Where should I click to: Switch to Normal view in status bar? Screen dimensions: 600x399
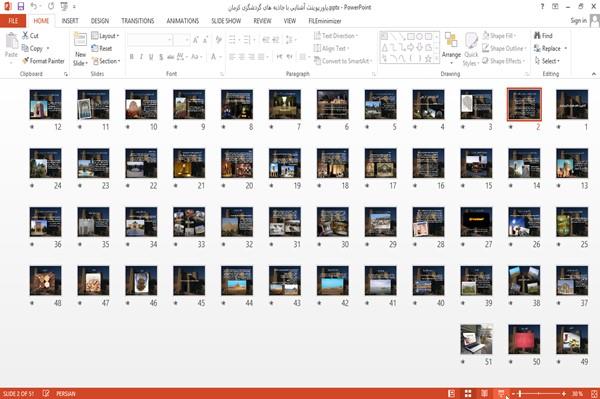[x=452, y=393]
